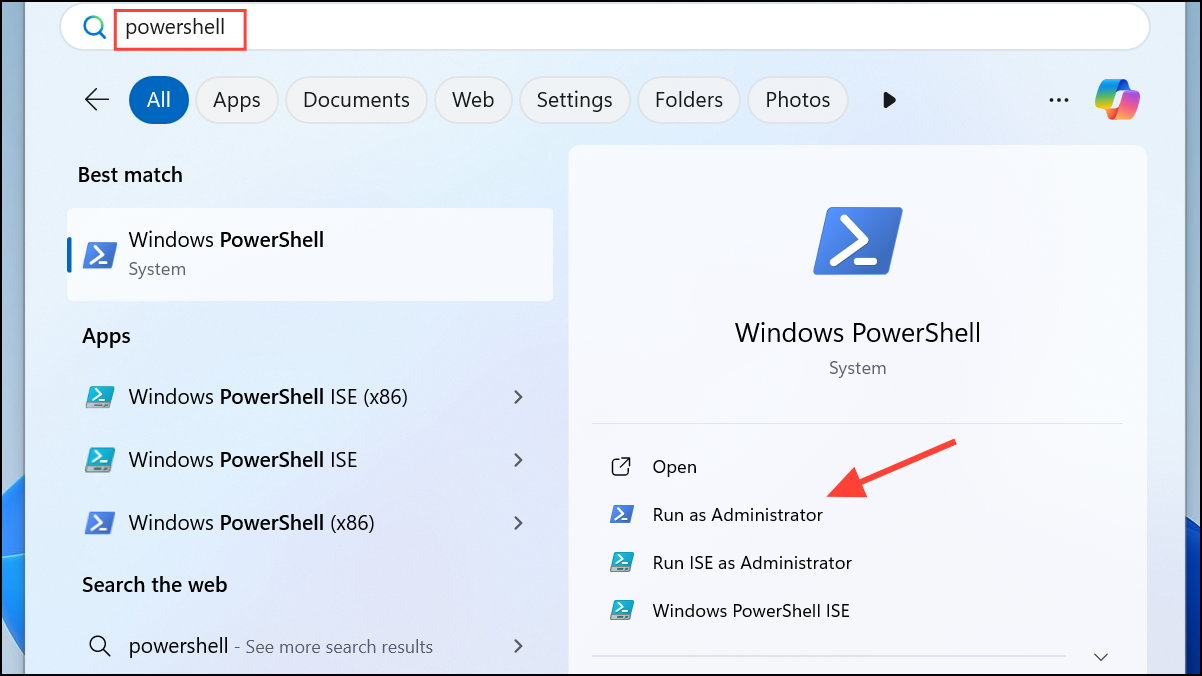
Task: Expand Windows PowerShell ISE (x86) chevron
Action: [518, 397]
